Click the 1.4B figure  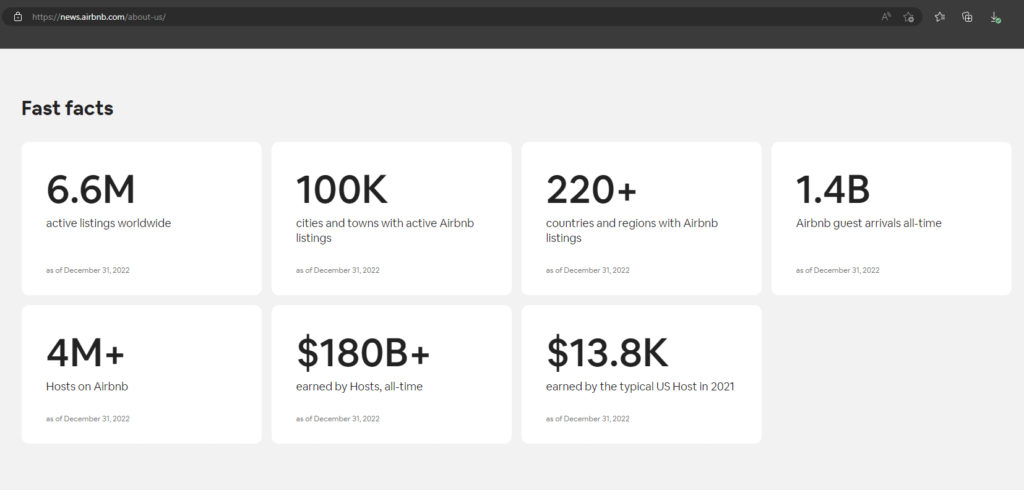pyautogui.click(x=833, y=189)
